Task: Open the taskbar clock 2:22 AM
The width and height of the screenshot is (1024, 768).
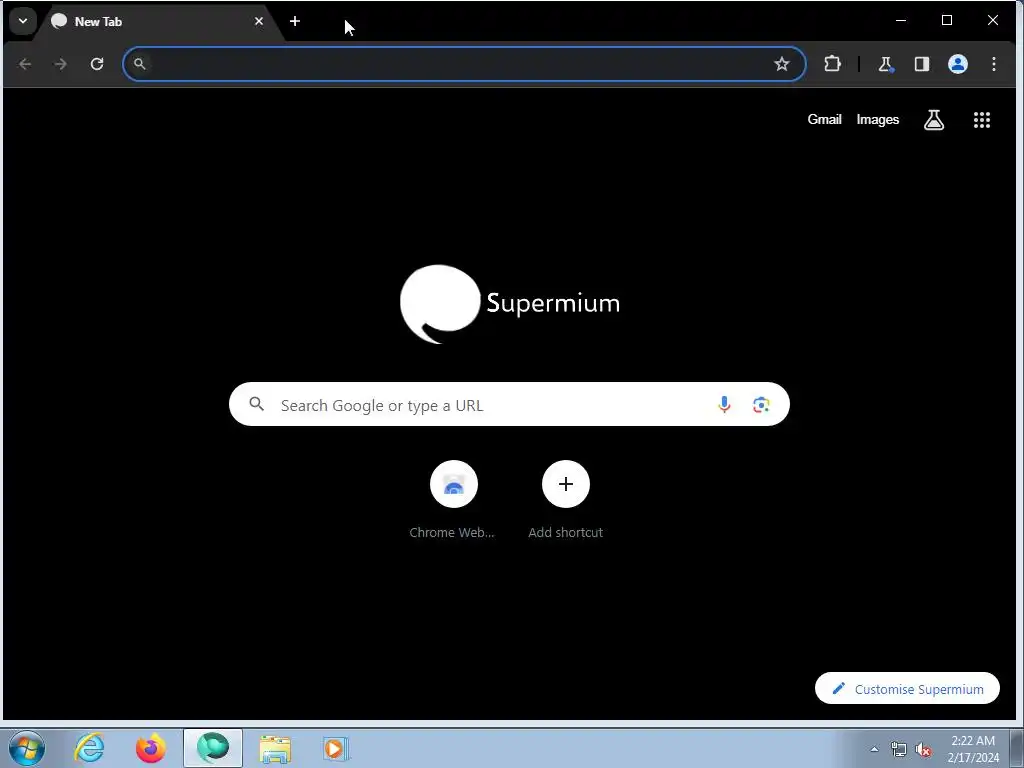Action: click(x=973, y=748)
